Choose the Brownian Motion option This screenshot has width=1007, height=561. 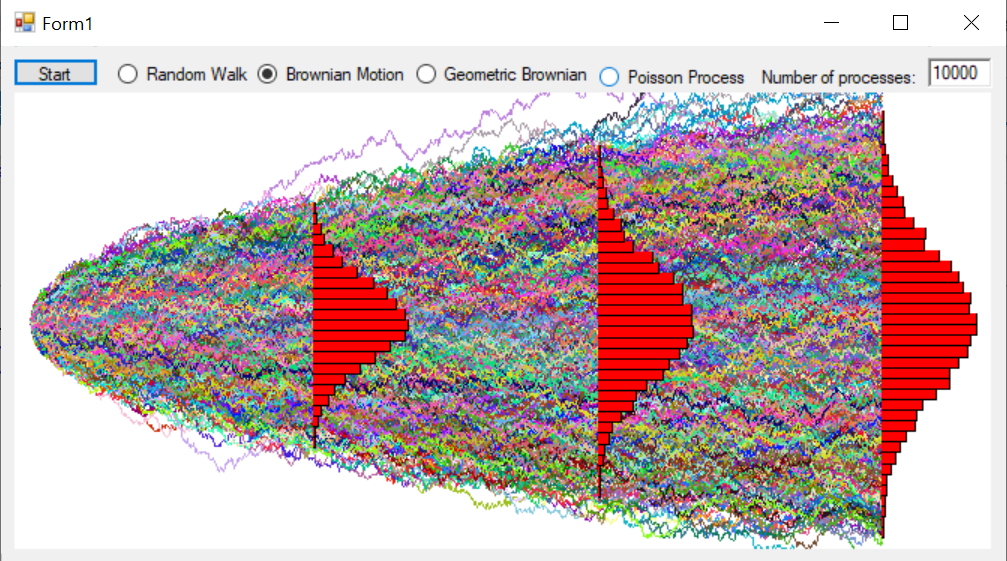267,75
